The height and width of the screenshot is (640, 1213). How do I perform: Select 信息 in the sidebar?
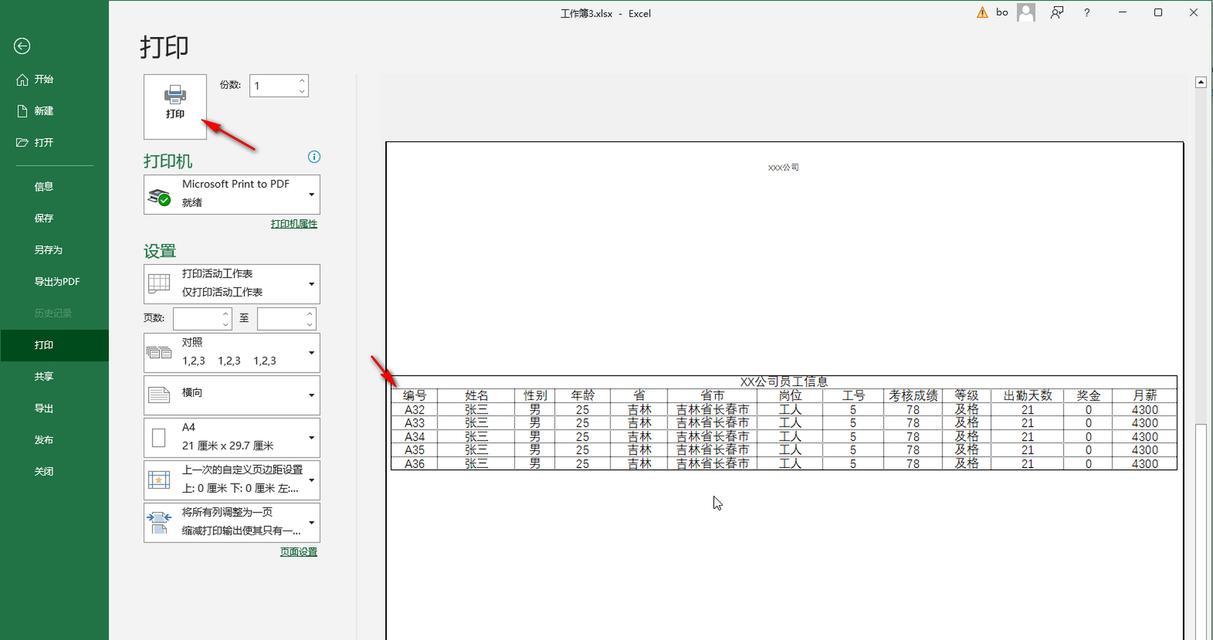pos(54,186)
